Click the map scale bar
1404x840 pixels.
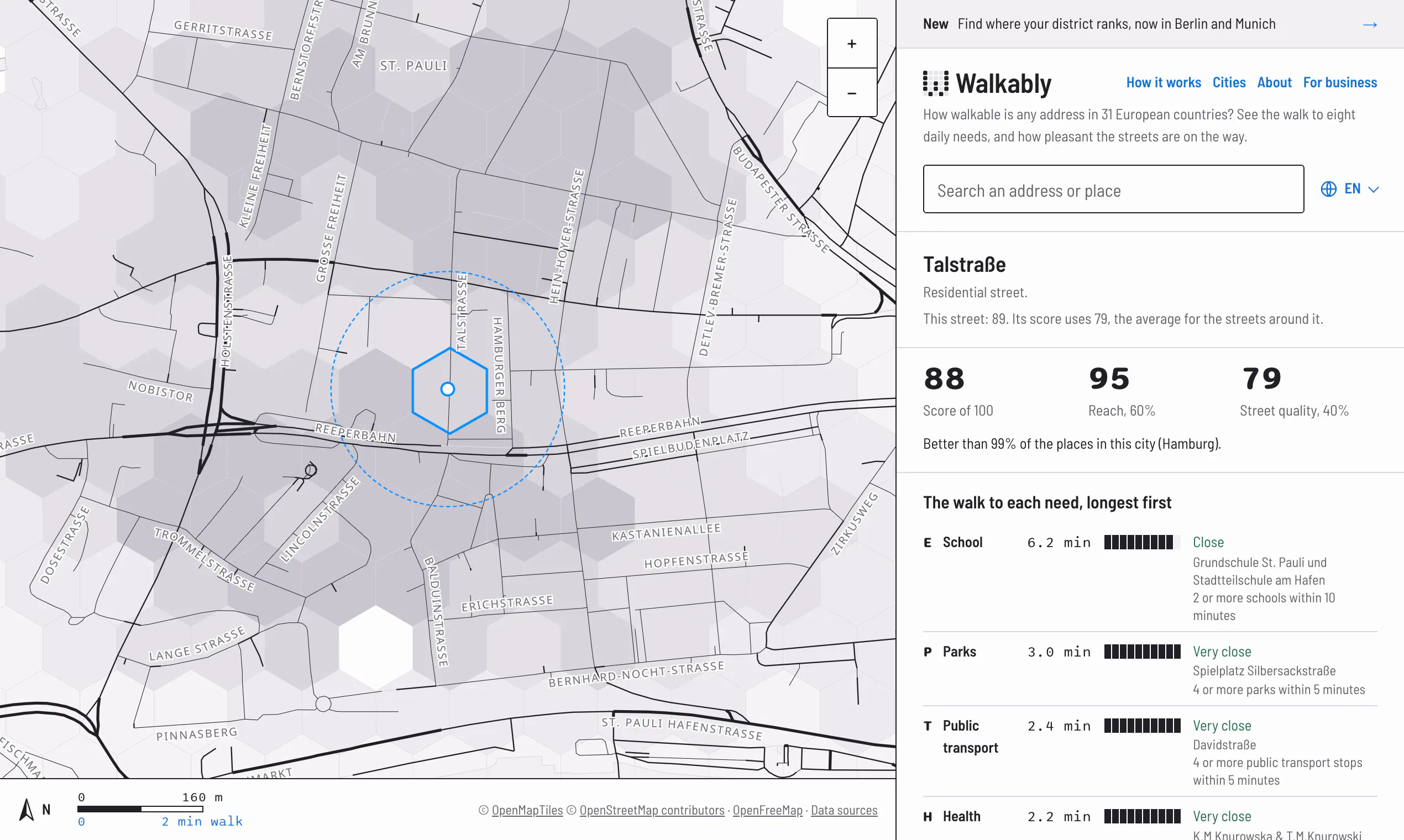click(x=142, y=810)
